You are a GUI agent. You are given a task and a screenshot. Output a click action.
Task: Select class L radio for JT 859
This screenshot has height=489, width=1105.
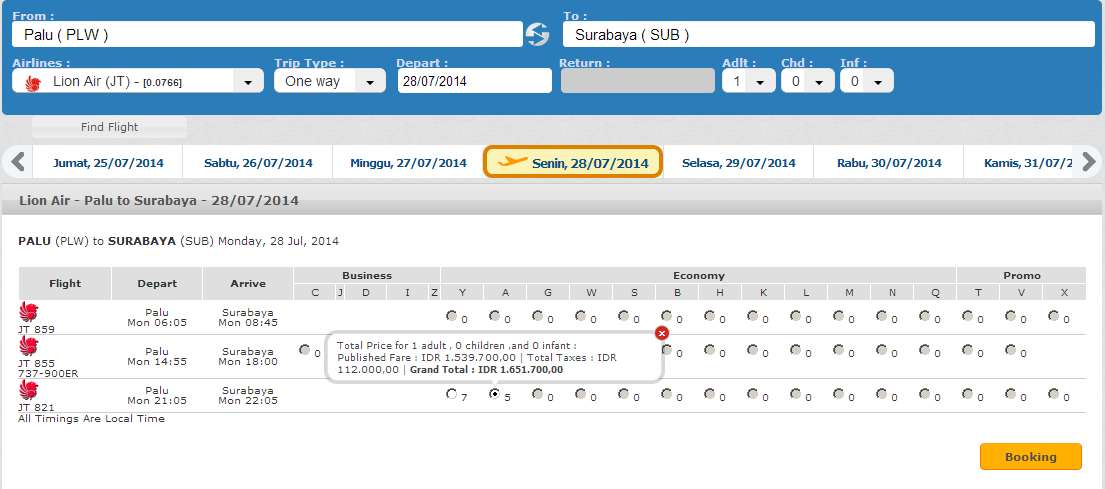796,316
